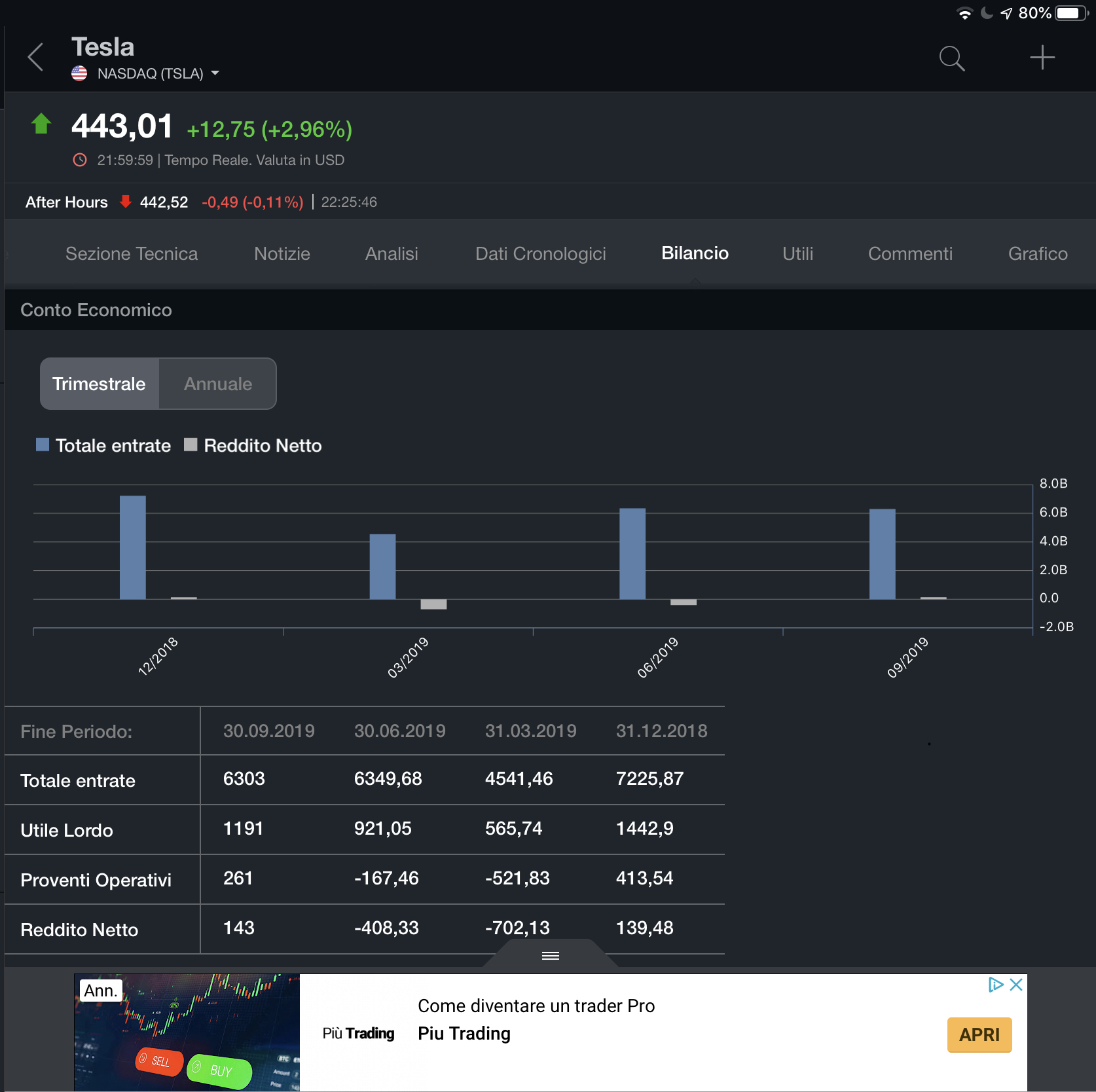Click the Proventi Operativi row label

tap(96, 880)
